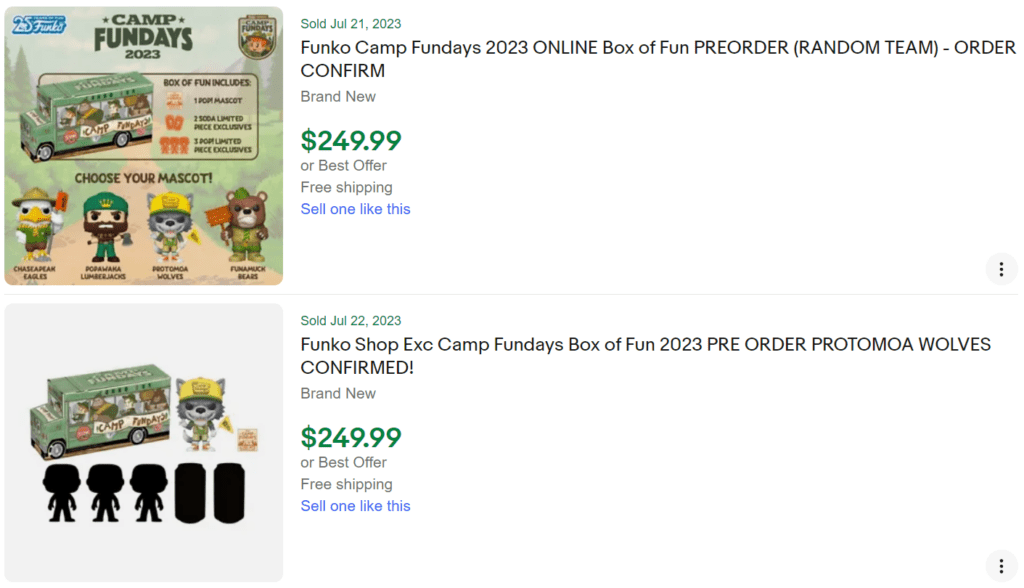1024x588 pixels.
Task: Click the Protomoa Wolves box thumbnail
Action: 143,440
